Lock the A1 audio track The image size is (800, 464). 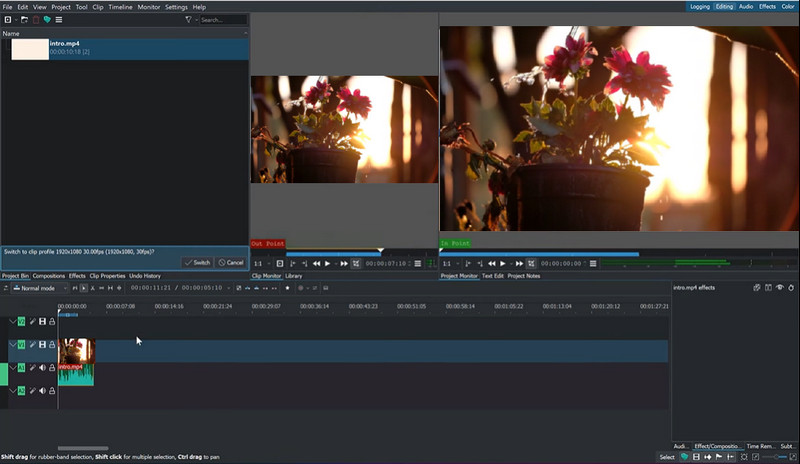click(52, 368)
